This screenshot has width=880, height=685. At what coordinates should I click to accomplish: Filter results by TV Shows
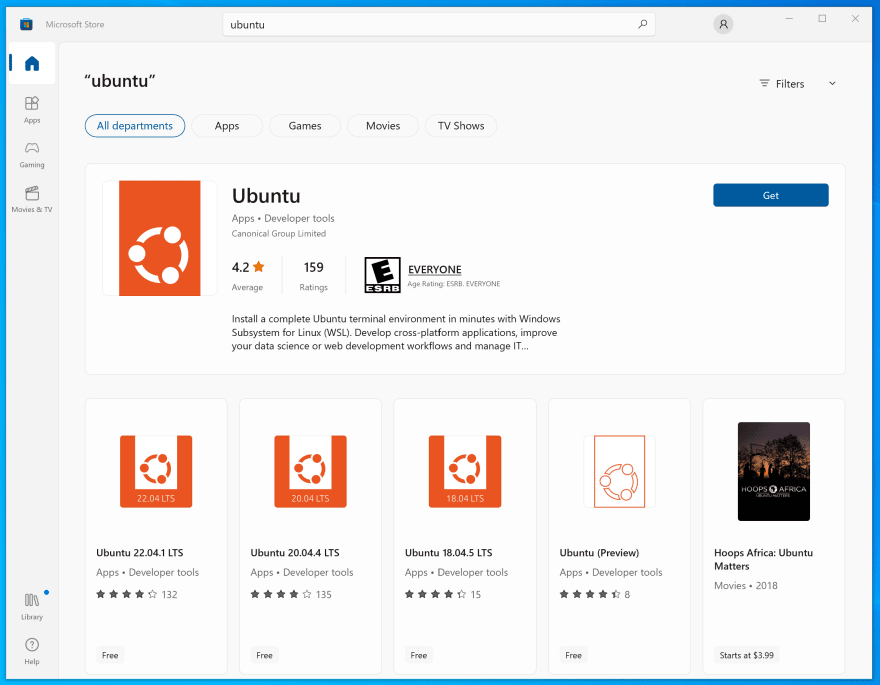(x=461, y=126)
